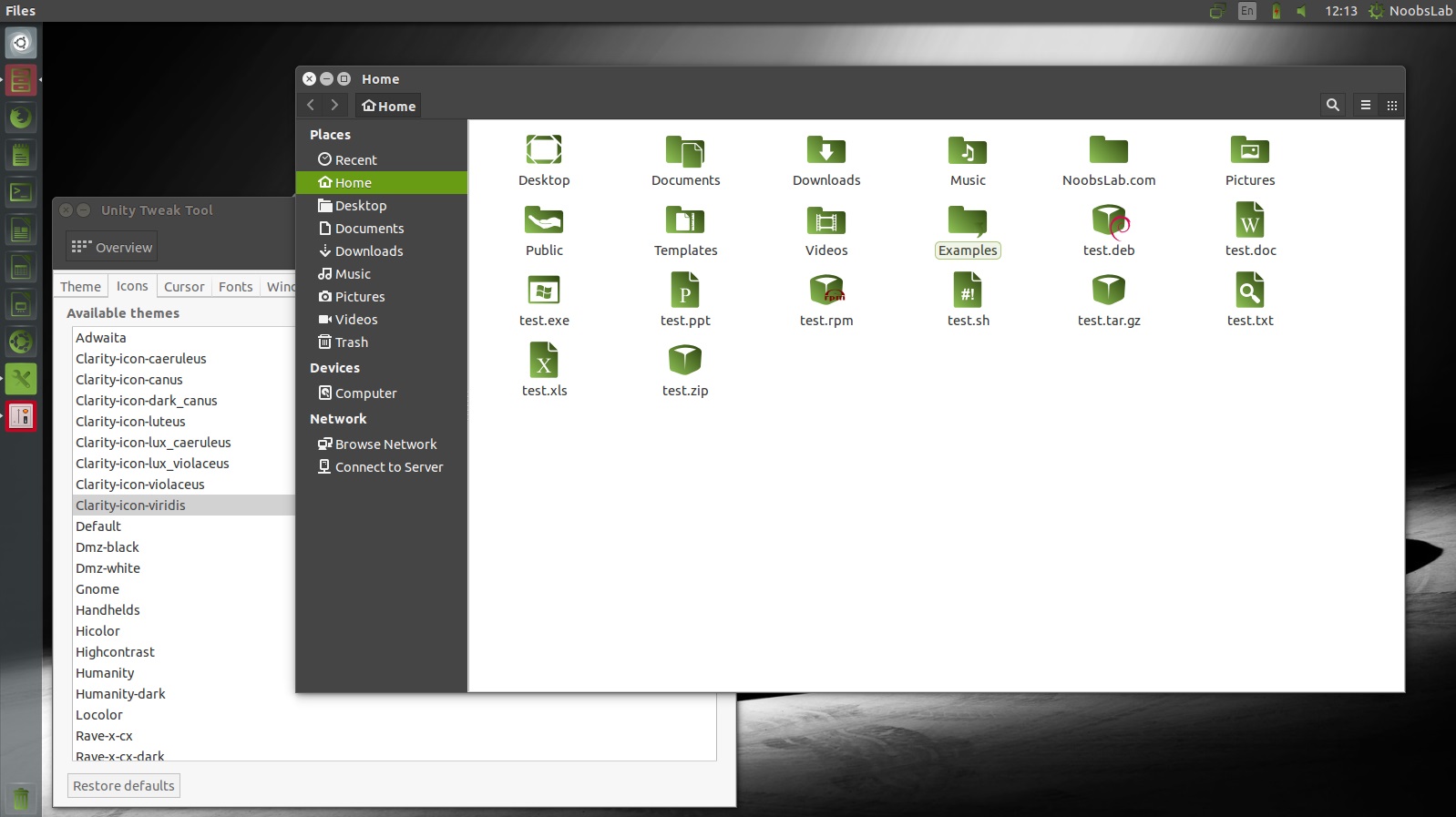Image resolution: width=1456 pixels, height=817 pixels.
Task: Select the test.xls spreadsheet icon
Action: (x=544, y=360)
